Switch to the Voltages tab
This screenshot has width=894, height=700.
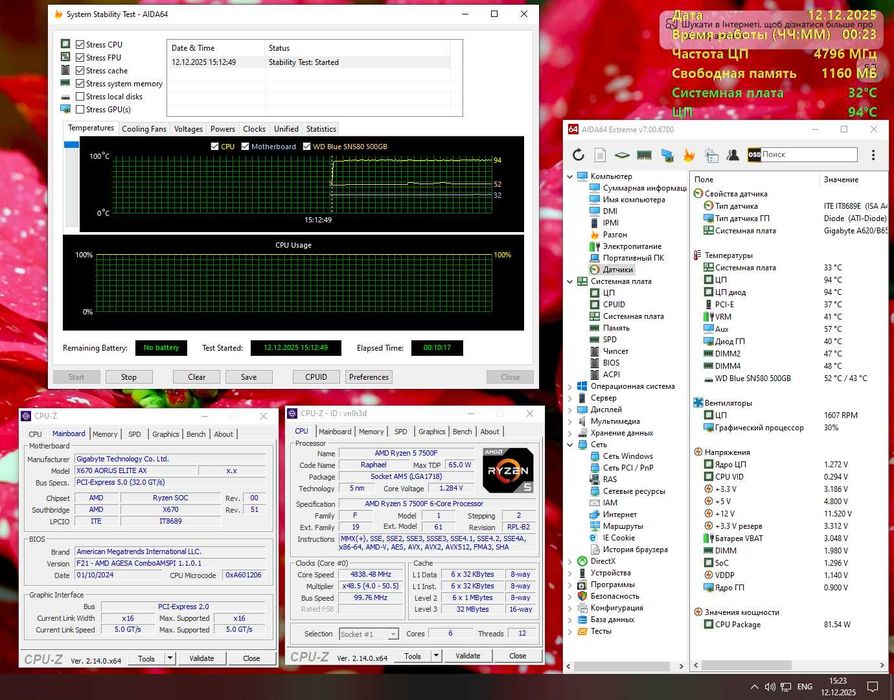tap(188, 129)
